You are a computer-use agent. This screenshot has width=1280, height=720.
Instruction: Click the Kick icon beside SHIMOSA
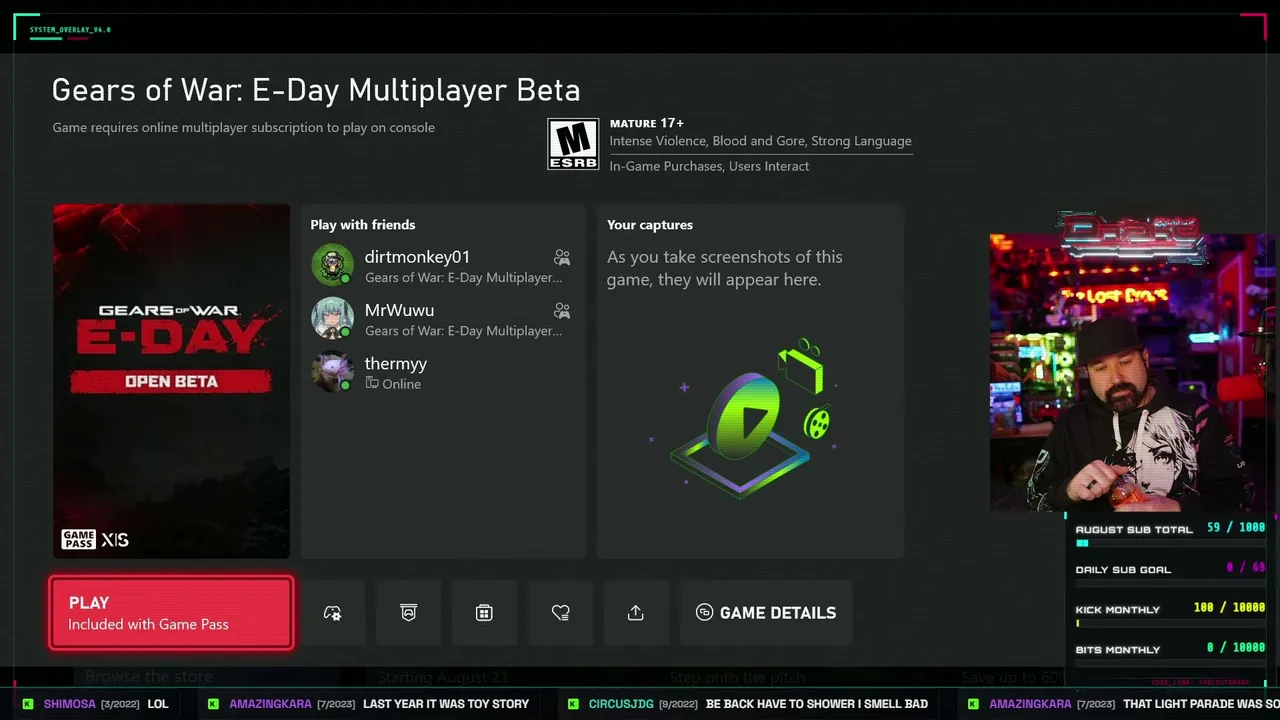(x=28, y=704)
